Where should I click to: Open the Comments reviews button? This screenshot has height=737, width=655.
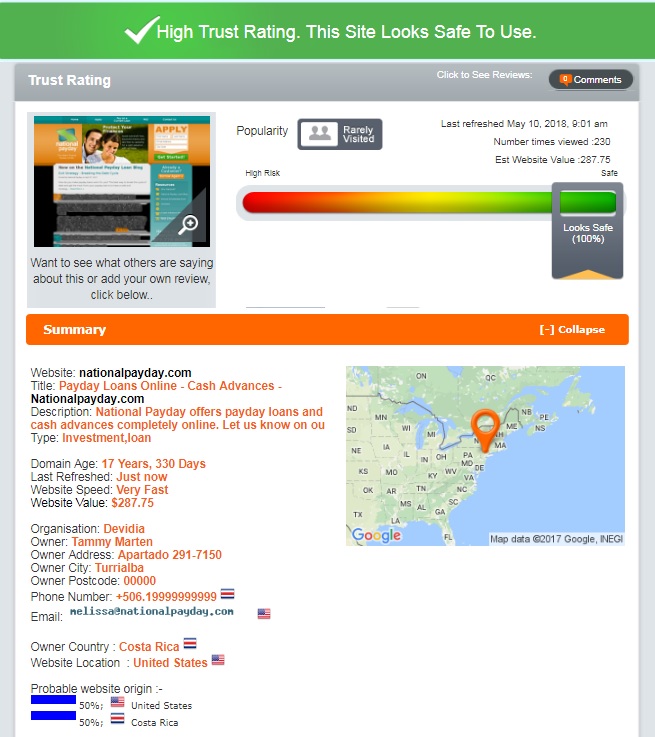pos(591,80)
